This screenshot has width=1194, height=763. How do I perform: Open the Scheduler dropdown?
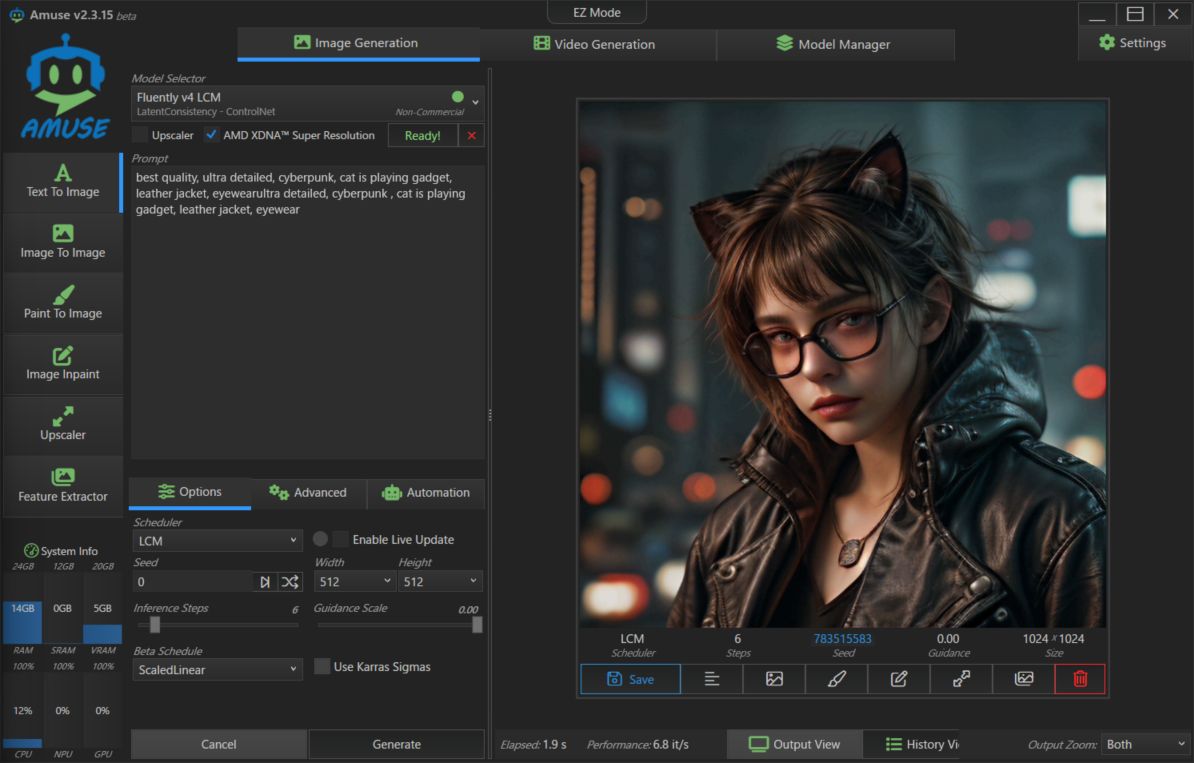pos(217,541)
